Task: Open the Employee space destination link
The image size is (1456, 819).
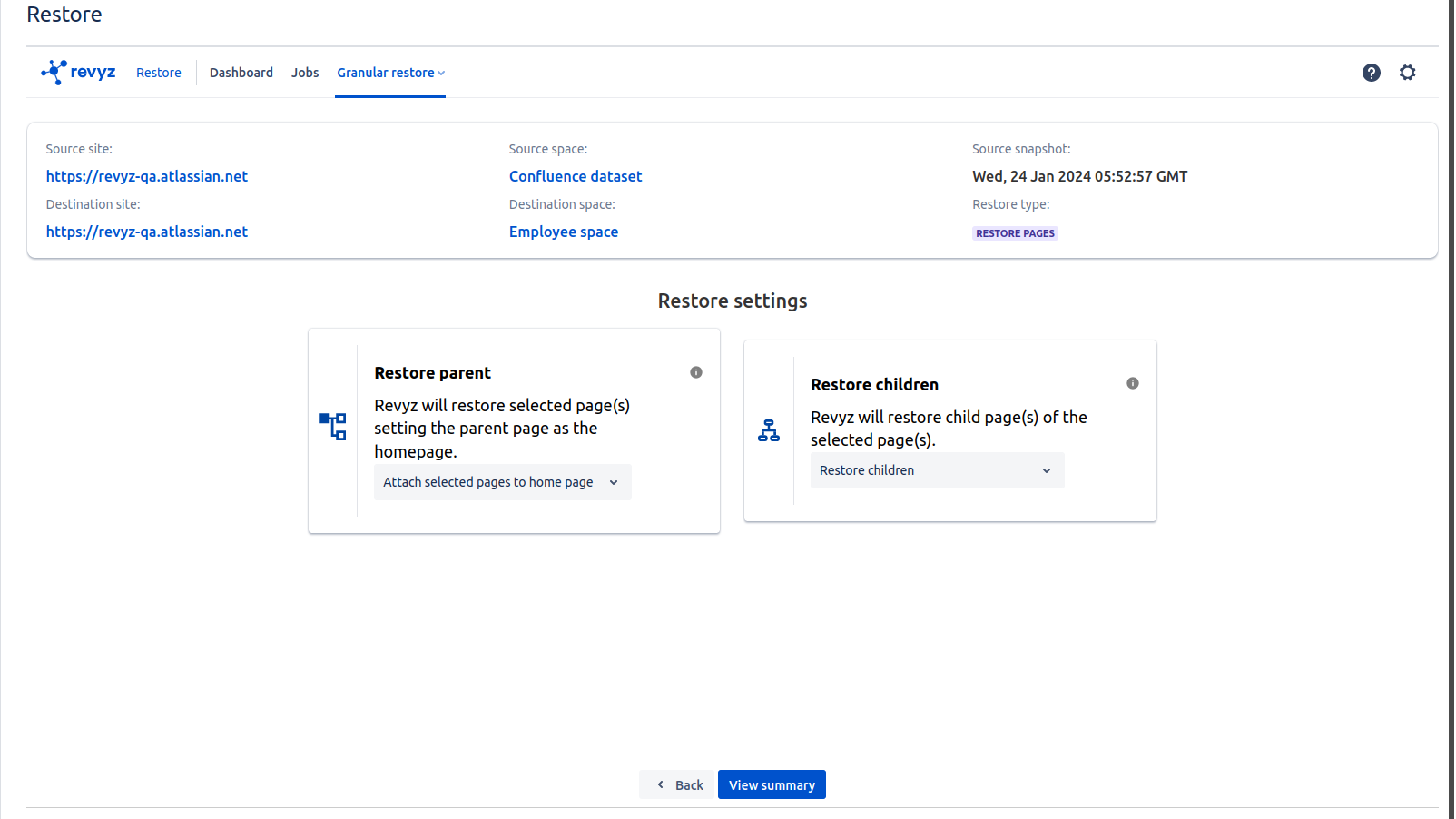Action: click(x=564, y=232)
